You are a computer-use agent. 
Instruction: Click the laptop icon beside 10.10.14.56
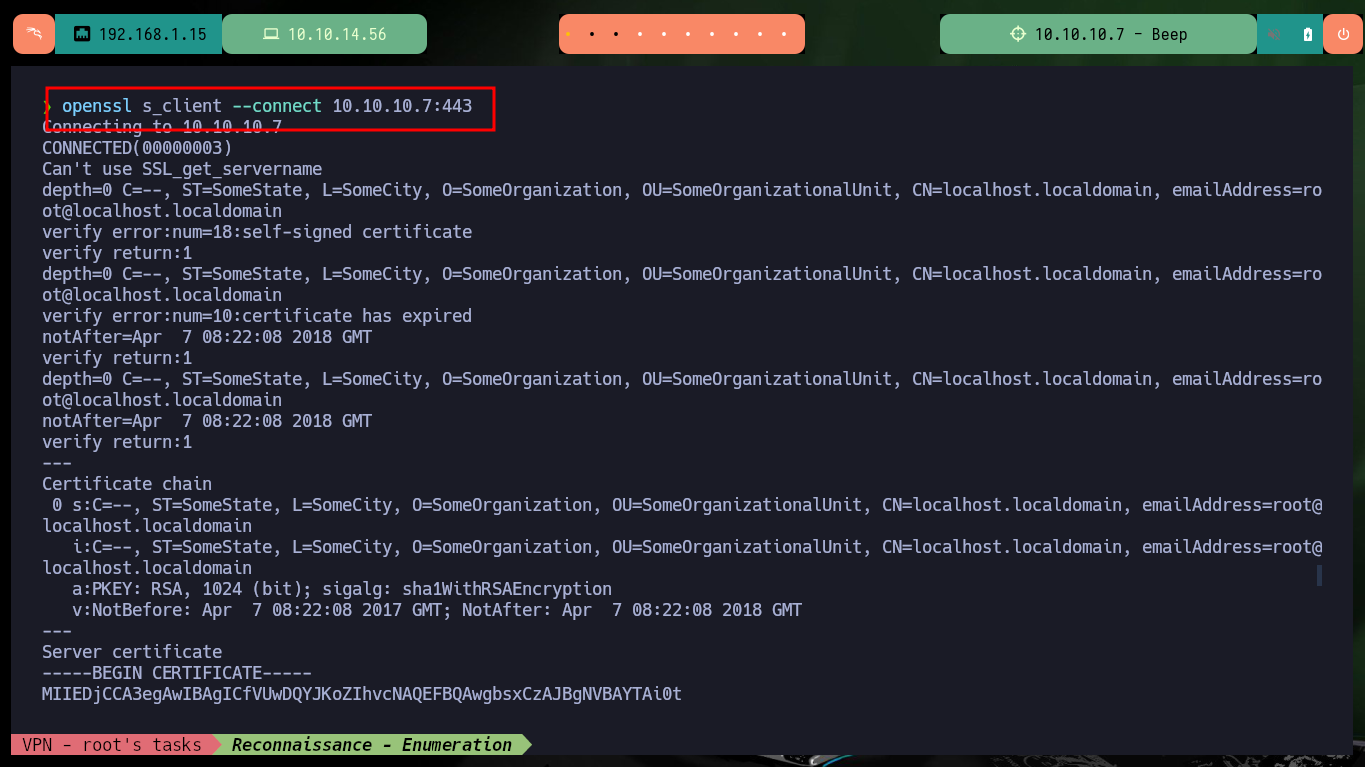click(x=270, y=34)
